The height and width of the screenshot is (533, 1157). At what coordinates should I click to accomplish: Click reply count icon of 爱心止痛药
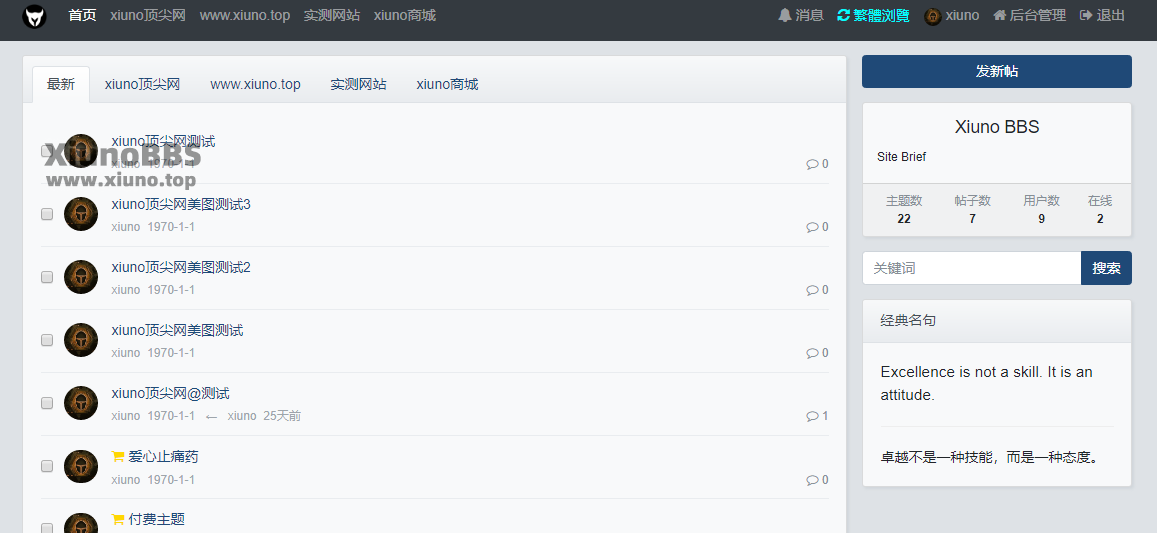click(812, 480)
